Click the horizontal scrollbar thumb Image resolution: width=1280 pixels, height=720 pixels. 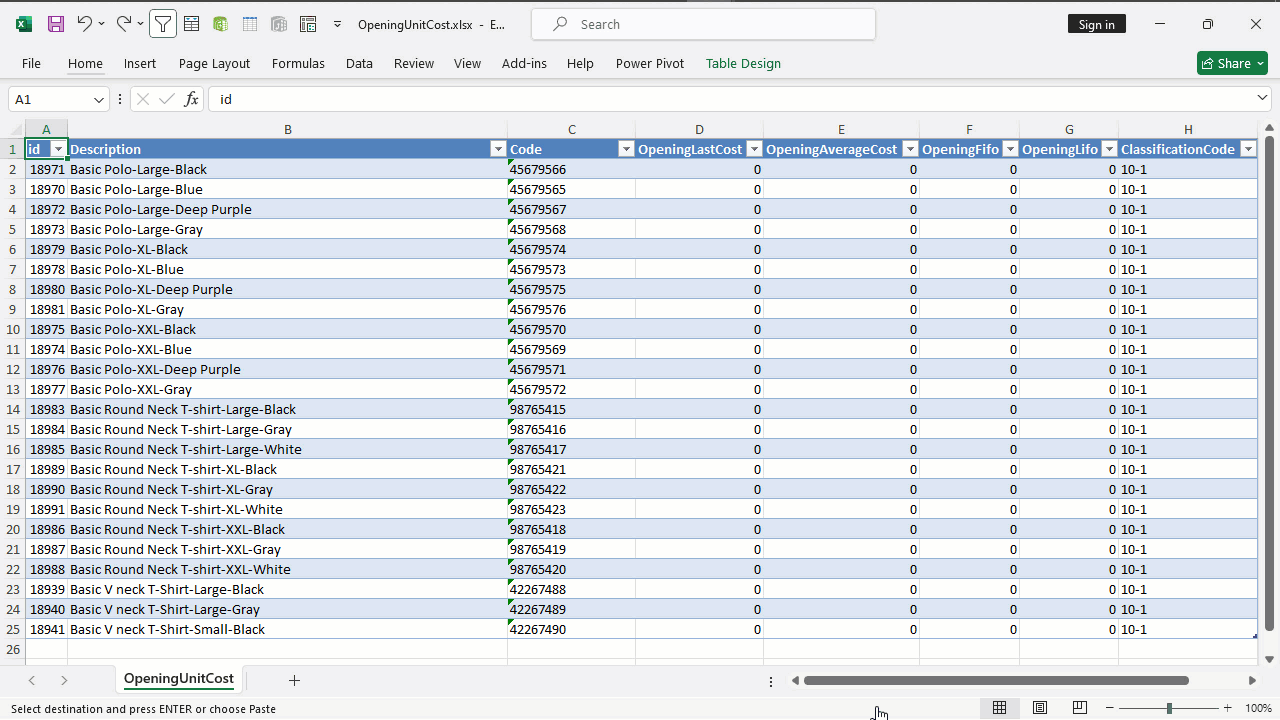click(996, 680)
